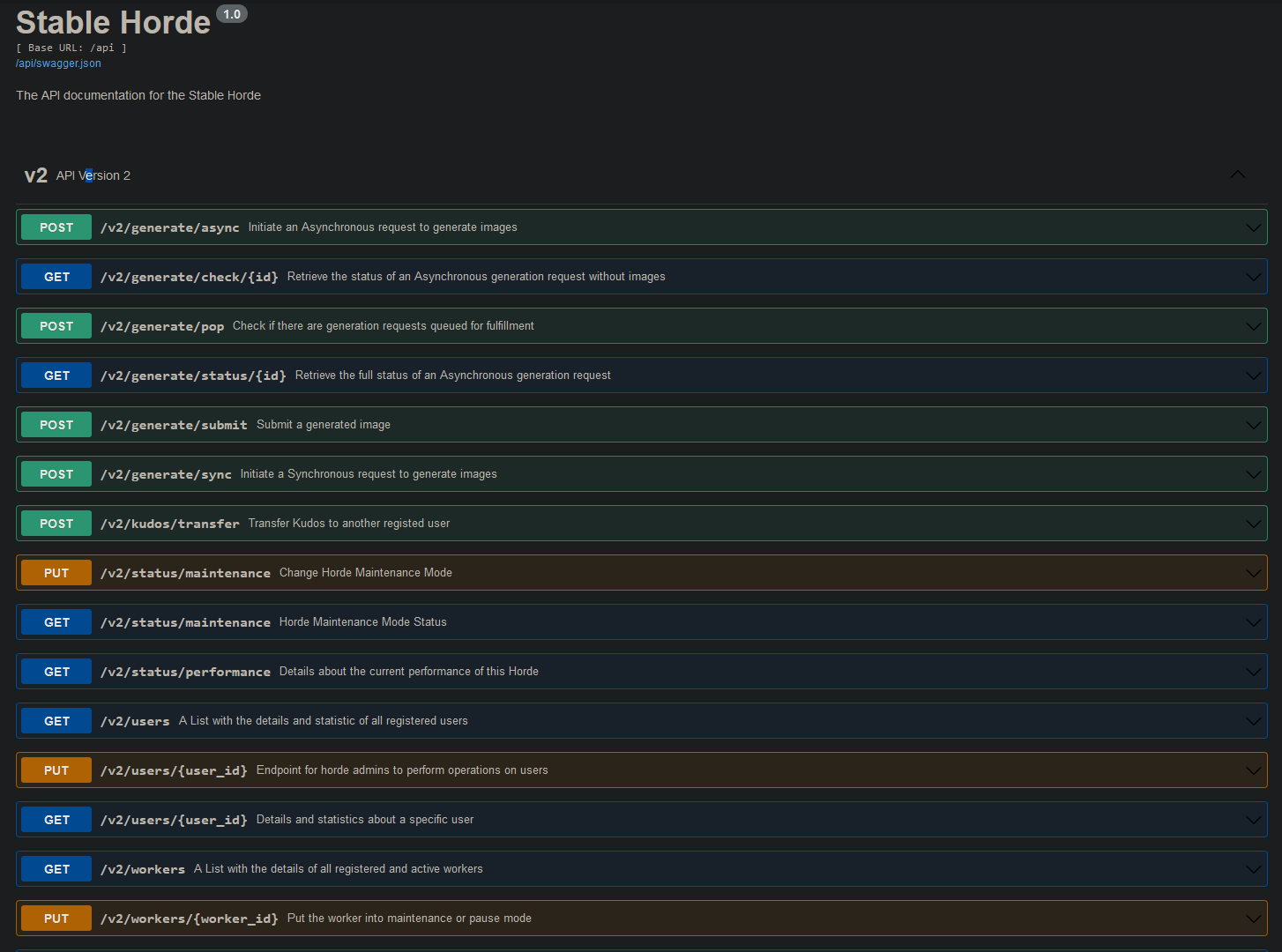Click 'A List with the details and statistic of all registered users'
Screen dimensions: 1282x952
click(x=324, y=721)
